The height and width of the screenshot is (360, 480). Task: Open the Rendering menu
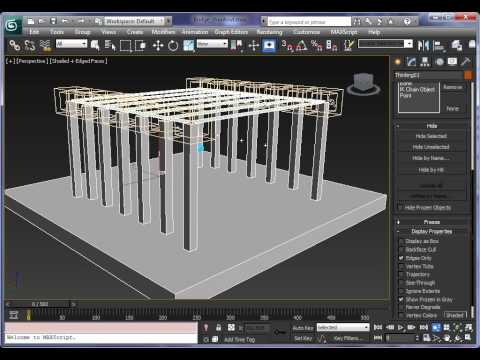(269, 32)
